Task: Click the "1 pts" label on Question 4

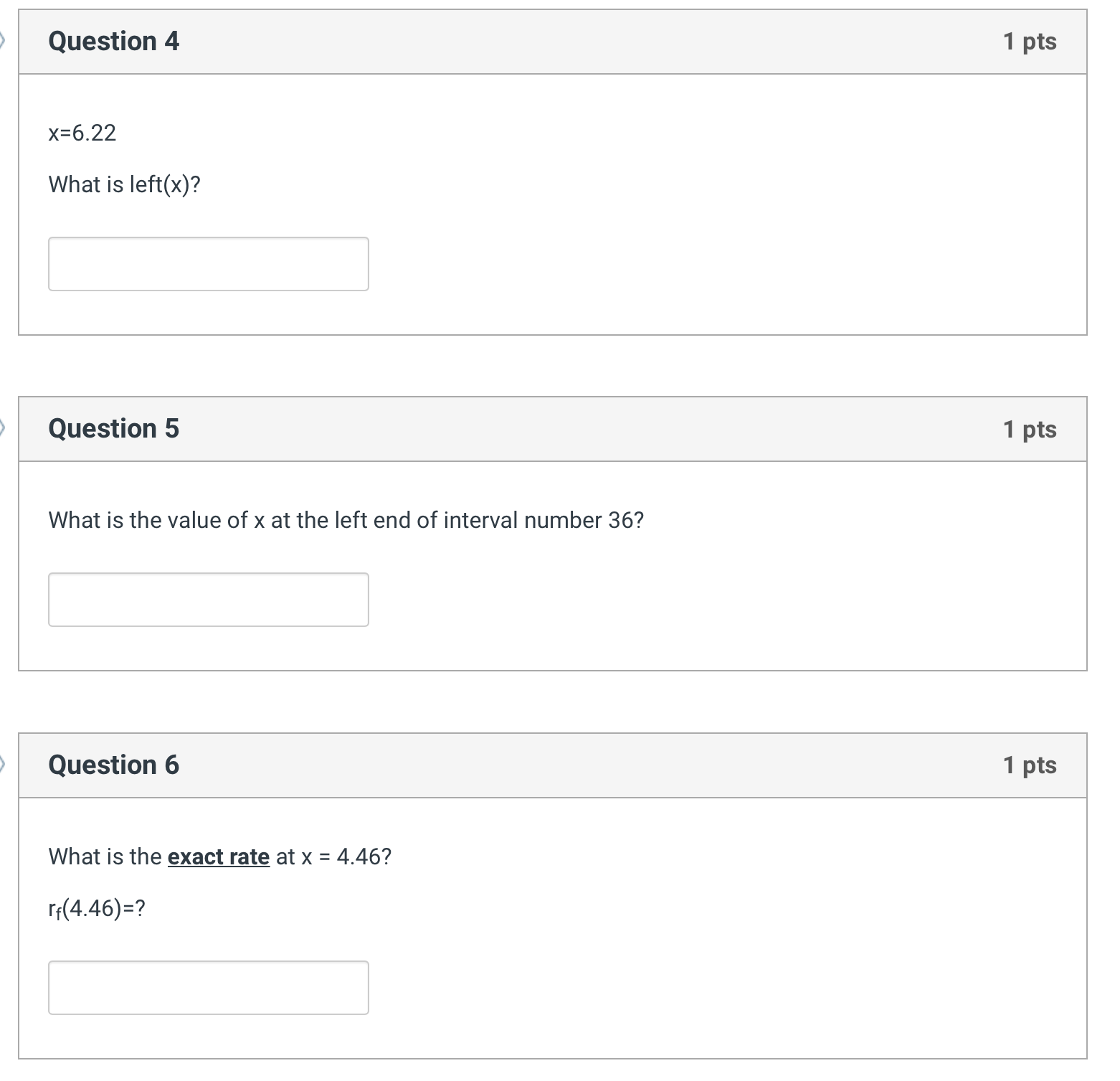Action: pos(1030,42)
